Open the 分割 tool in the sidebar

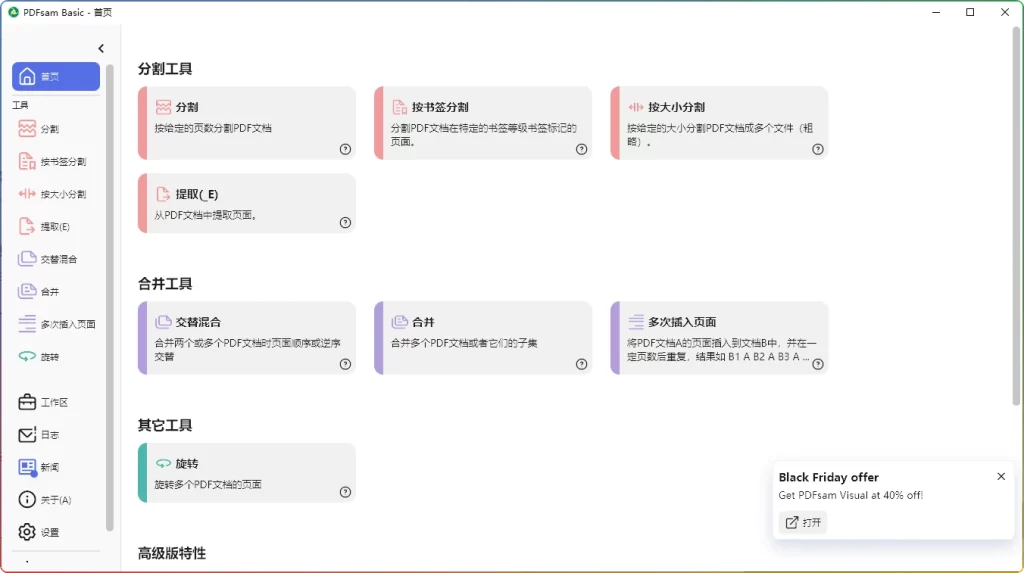[56, 129]
